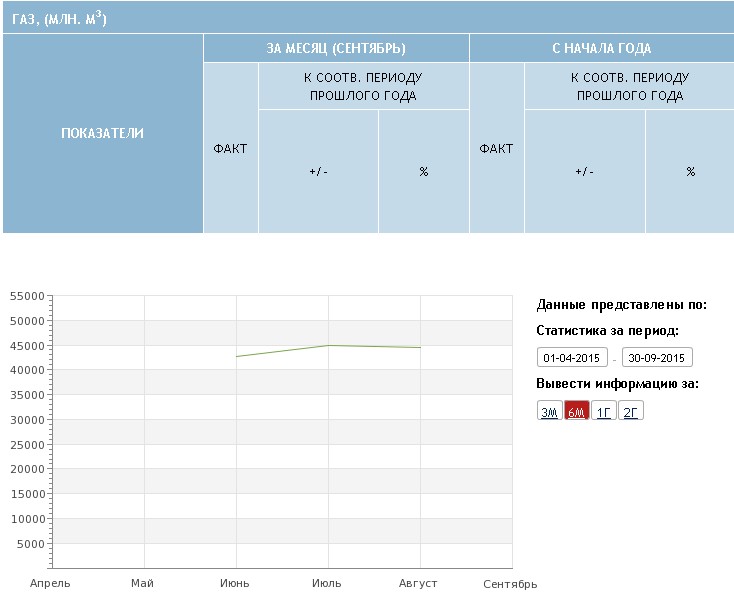Click the Апрель label on chart axis
The image size is (734, 592).
tap(50, 583)
